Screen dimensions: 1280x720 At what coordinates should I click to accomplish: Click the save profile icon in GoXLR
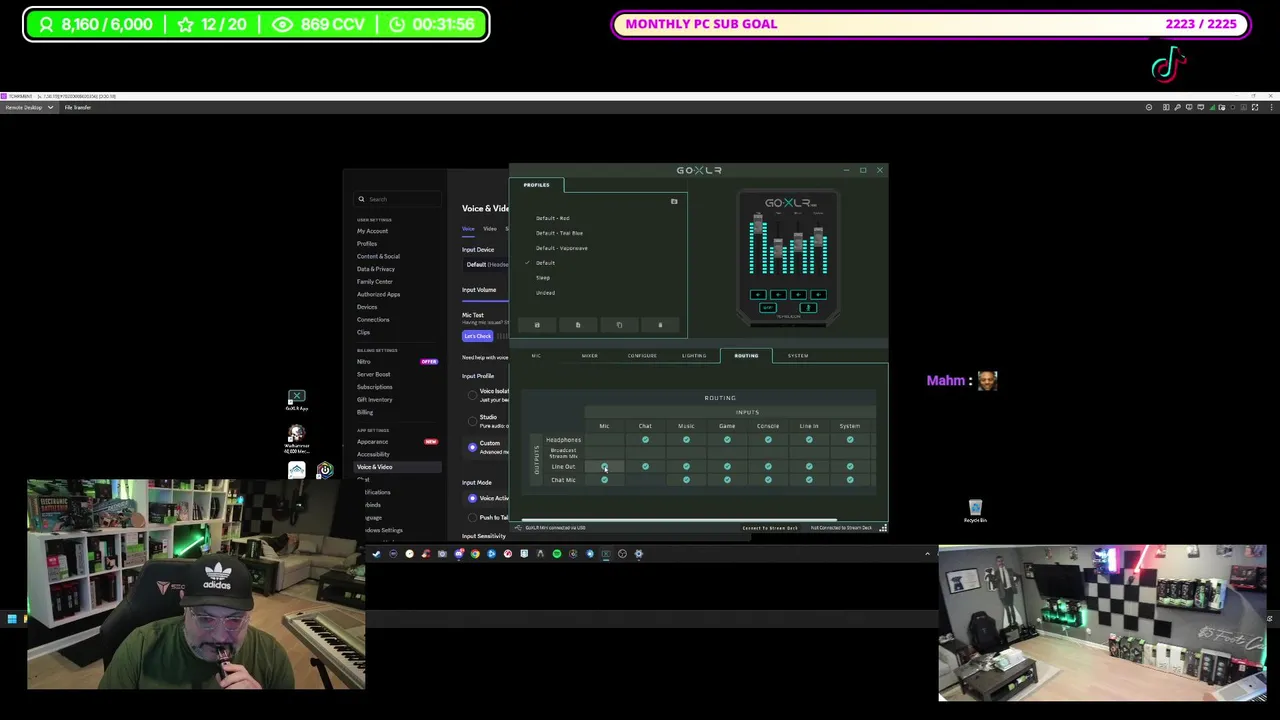537,325
